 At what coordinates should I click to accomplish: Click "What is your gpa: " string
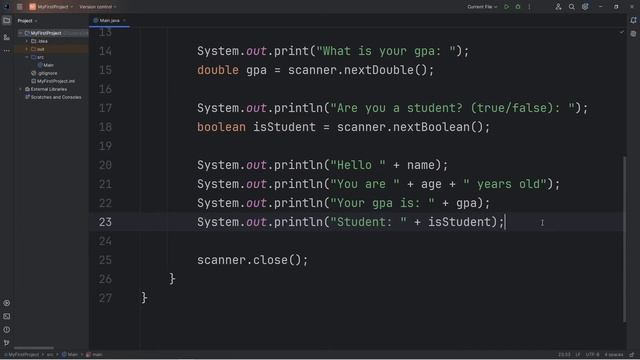click(386, 51)
